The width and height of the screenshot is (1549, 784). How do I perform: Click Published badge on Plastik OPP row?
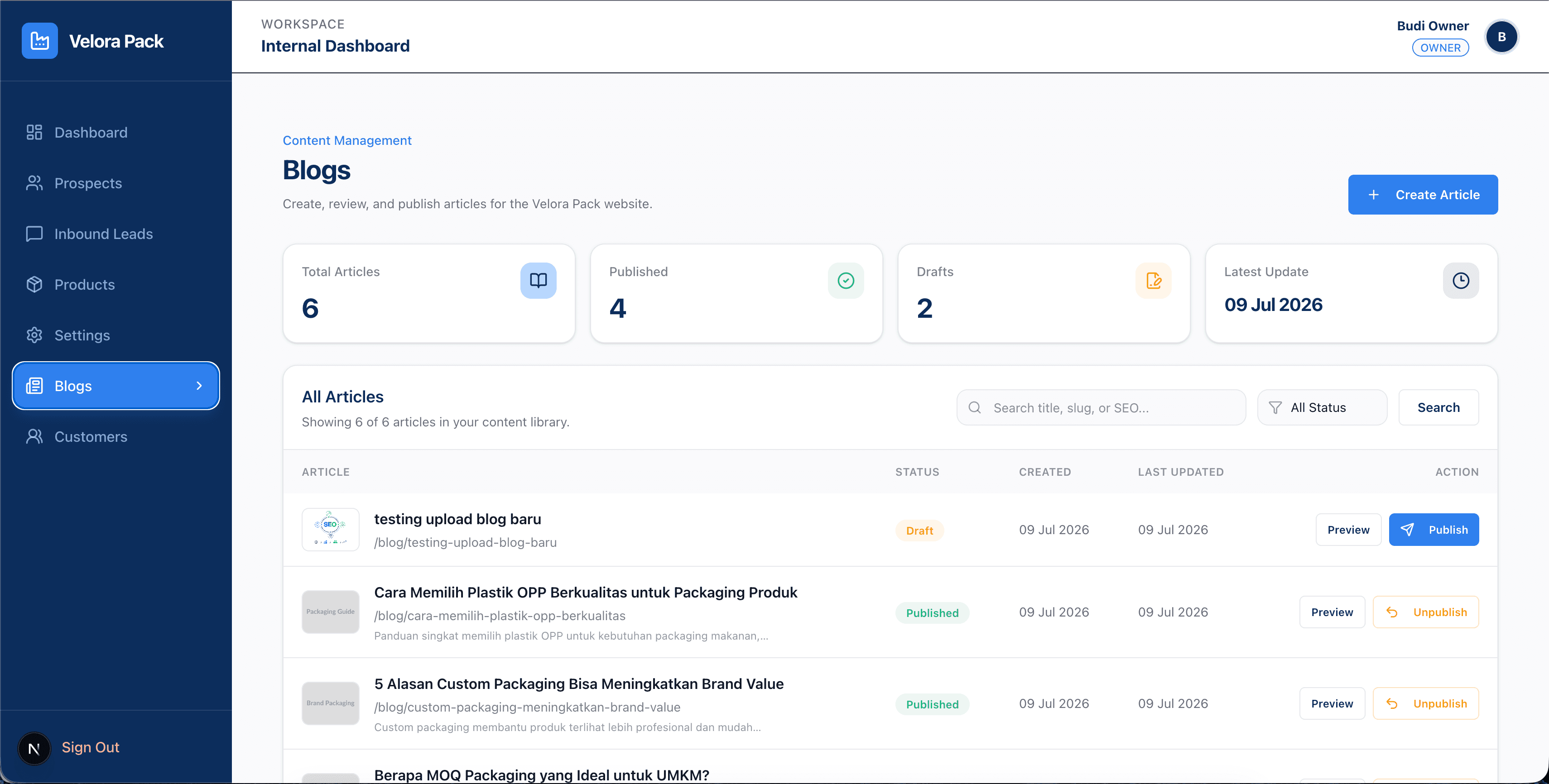pyautogui.click(x=932, y=613)
